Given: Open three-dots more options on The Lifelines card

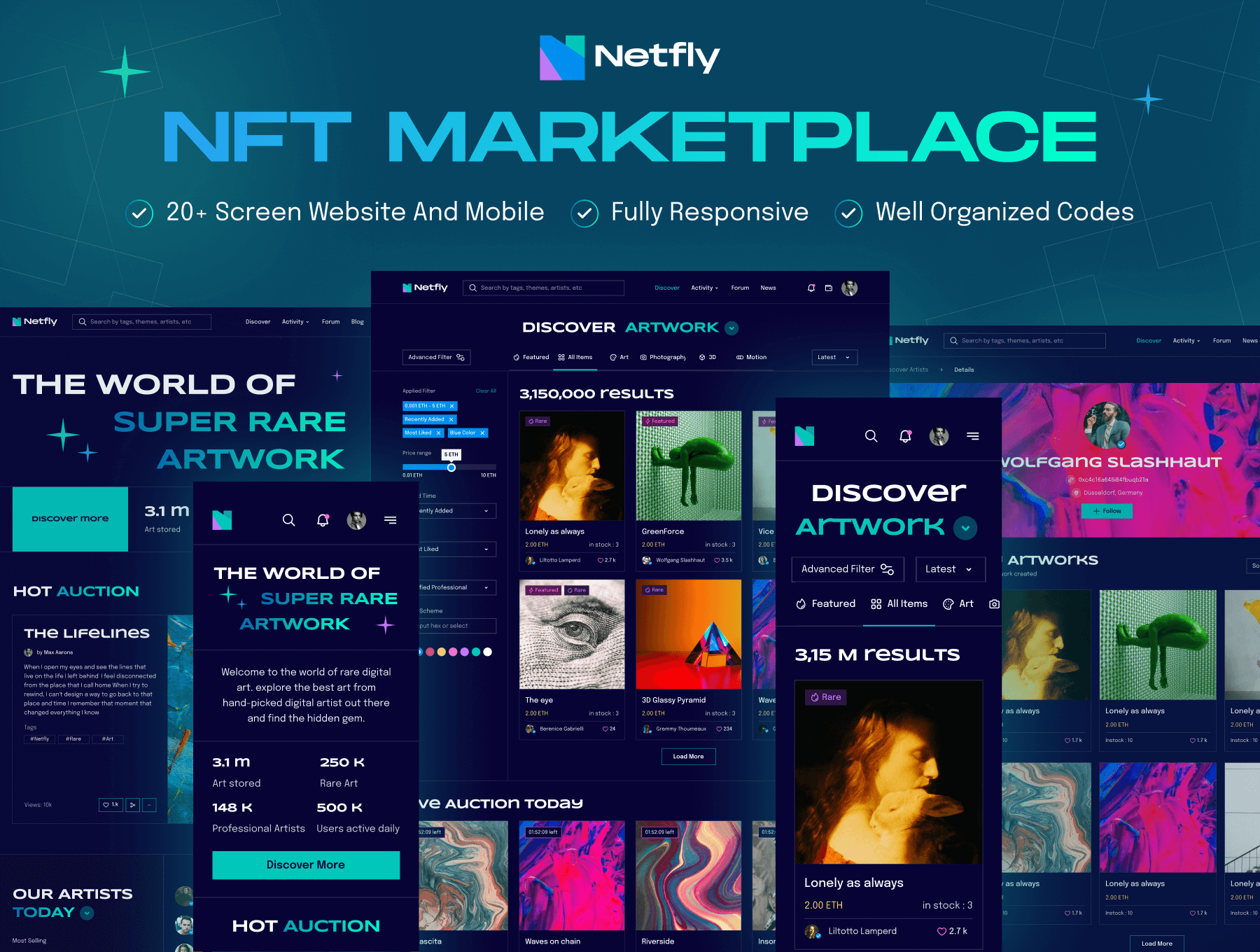Looking at the screenshot, I should [x=149, y=805].
